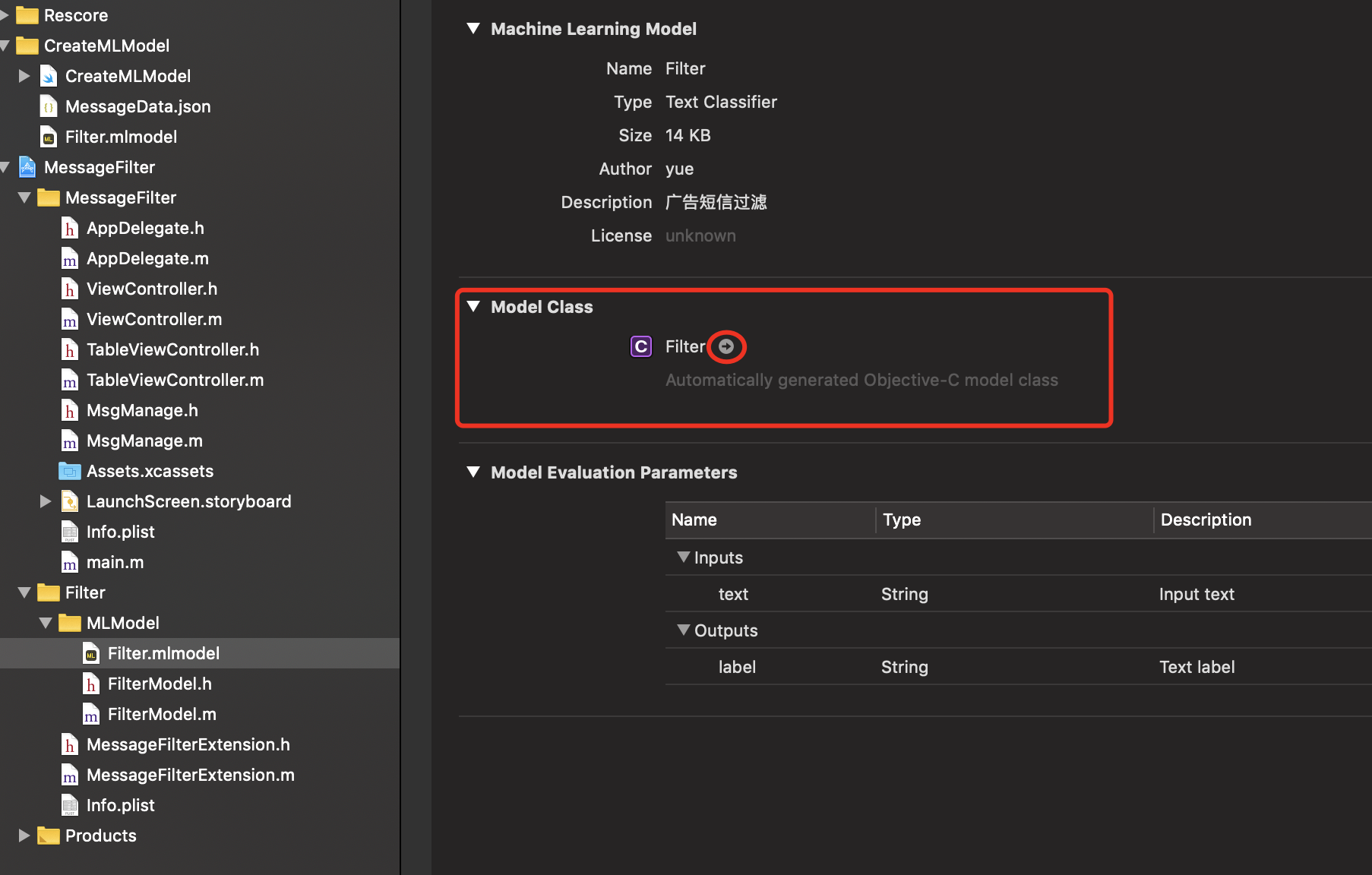Image resolution: width=1372 pixels, height=875 pixels.
Task: Select the Products folder label
Action: pyautogui.click(x=101, y=836)
